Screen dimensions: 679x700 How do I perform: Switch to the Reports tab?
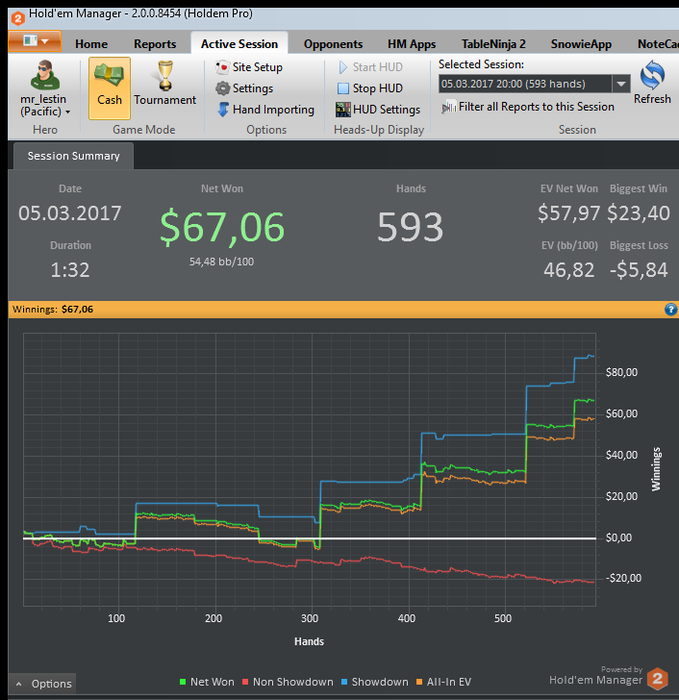(x=154, y=44)
